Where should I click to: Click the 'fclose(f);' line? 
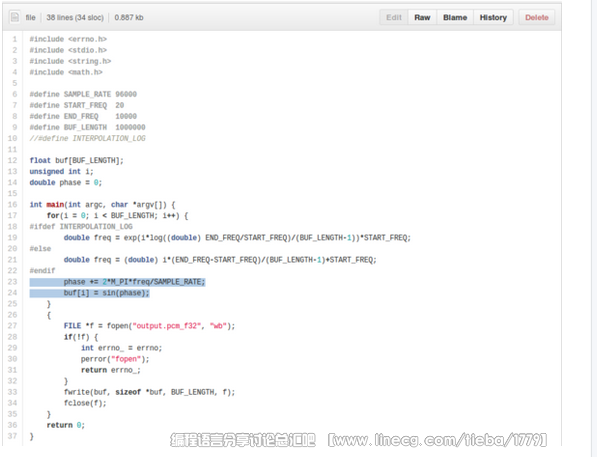point(85,403)
